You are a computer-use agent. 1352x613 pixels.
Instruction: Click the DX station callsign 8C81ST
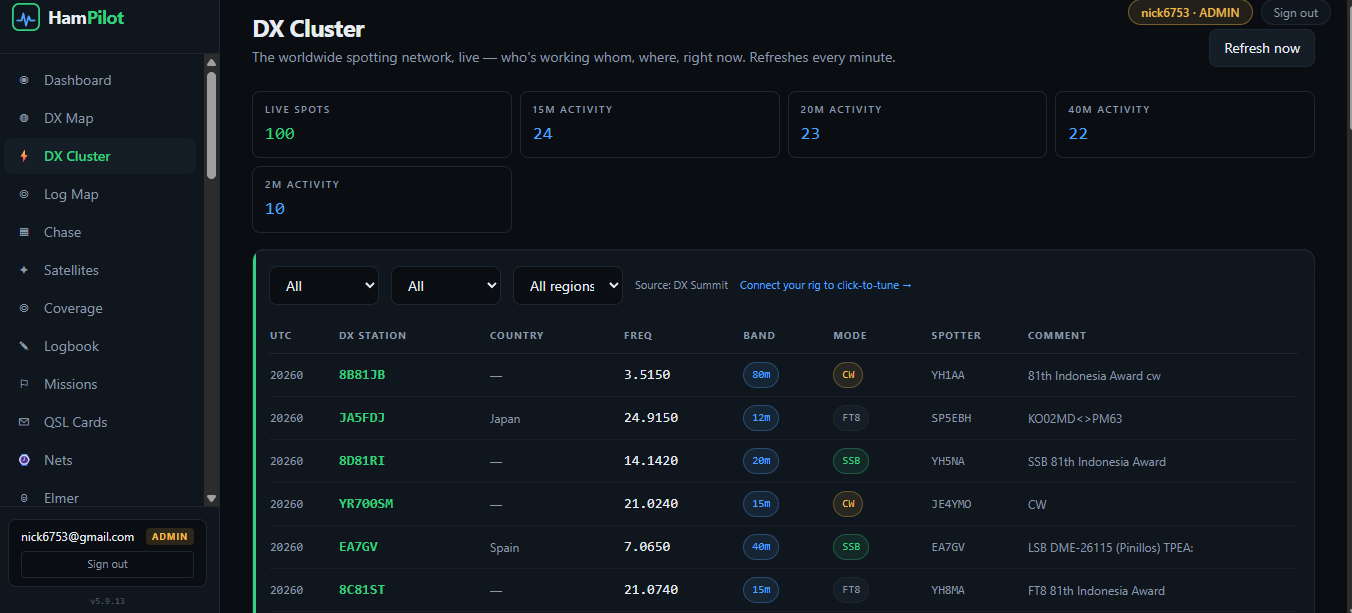point(362,590)
